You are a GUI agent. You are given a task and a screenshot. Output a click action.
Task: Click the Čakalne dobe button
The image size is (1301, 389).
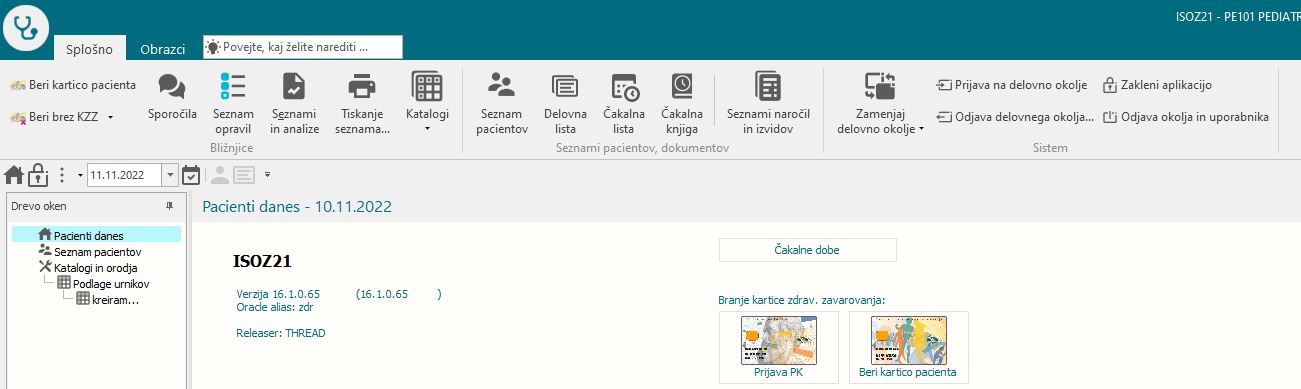pyautogui.click(x=808, y=250)
